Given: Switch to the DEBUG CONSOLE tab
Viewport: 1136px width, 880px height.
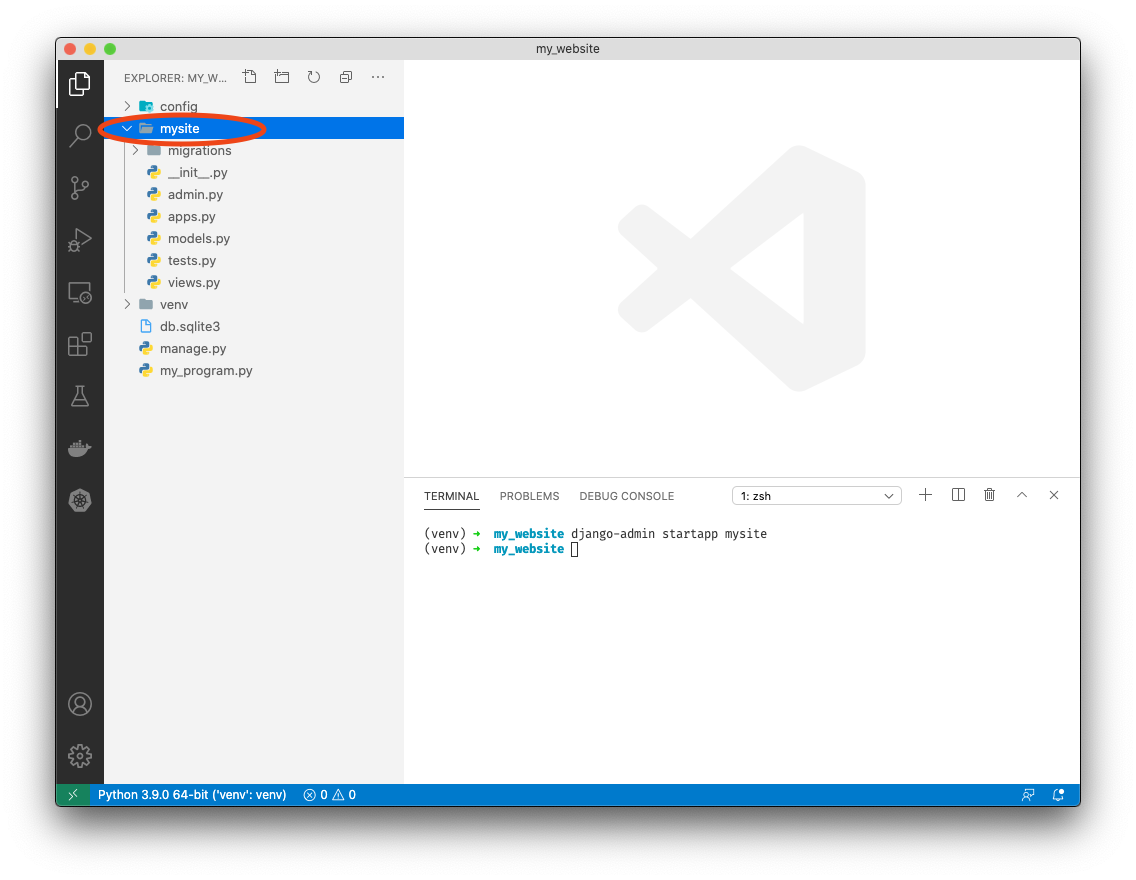Looking at the screenshot, I should tap(626, 496).
